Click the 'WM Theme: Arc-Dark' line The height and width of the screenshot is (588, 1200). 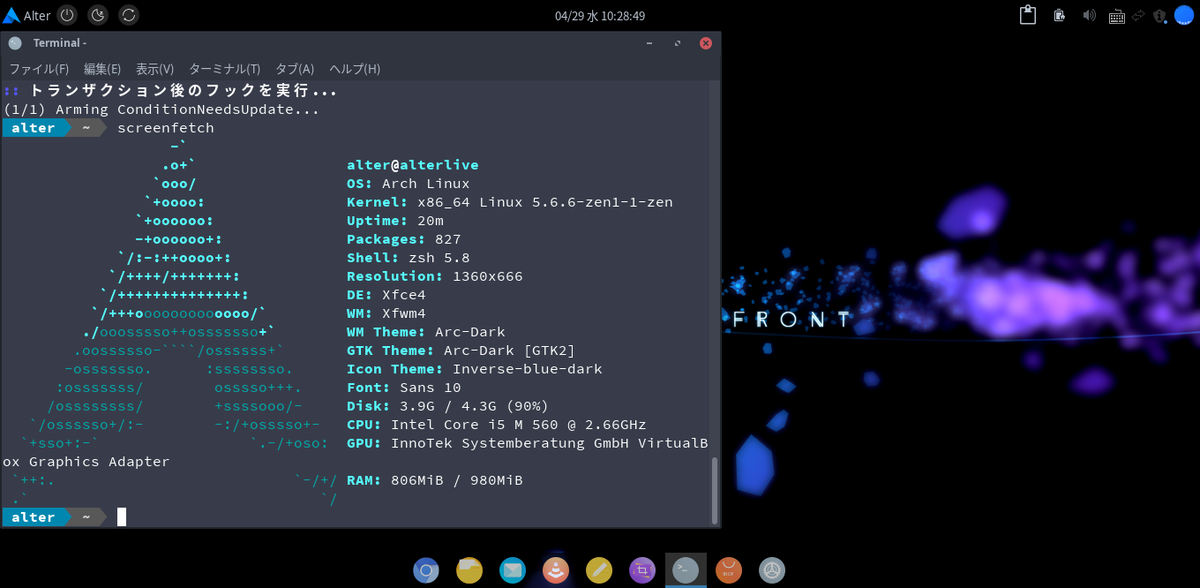click(x=426, y=332)
